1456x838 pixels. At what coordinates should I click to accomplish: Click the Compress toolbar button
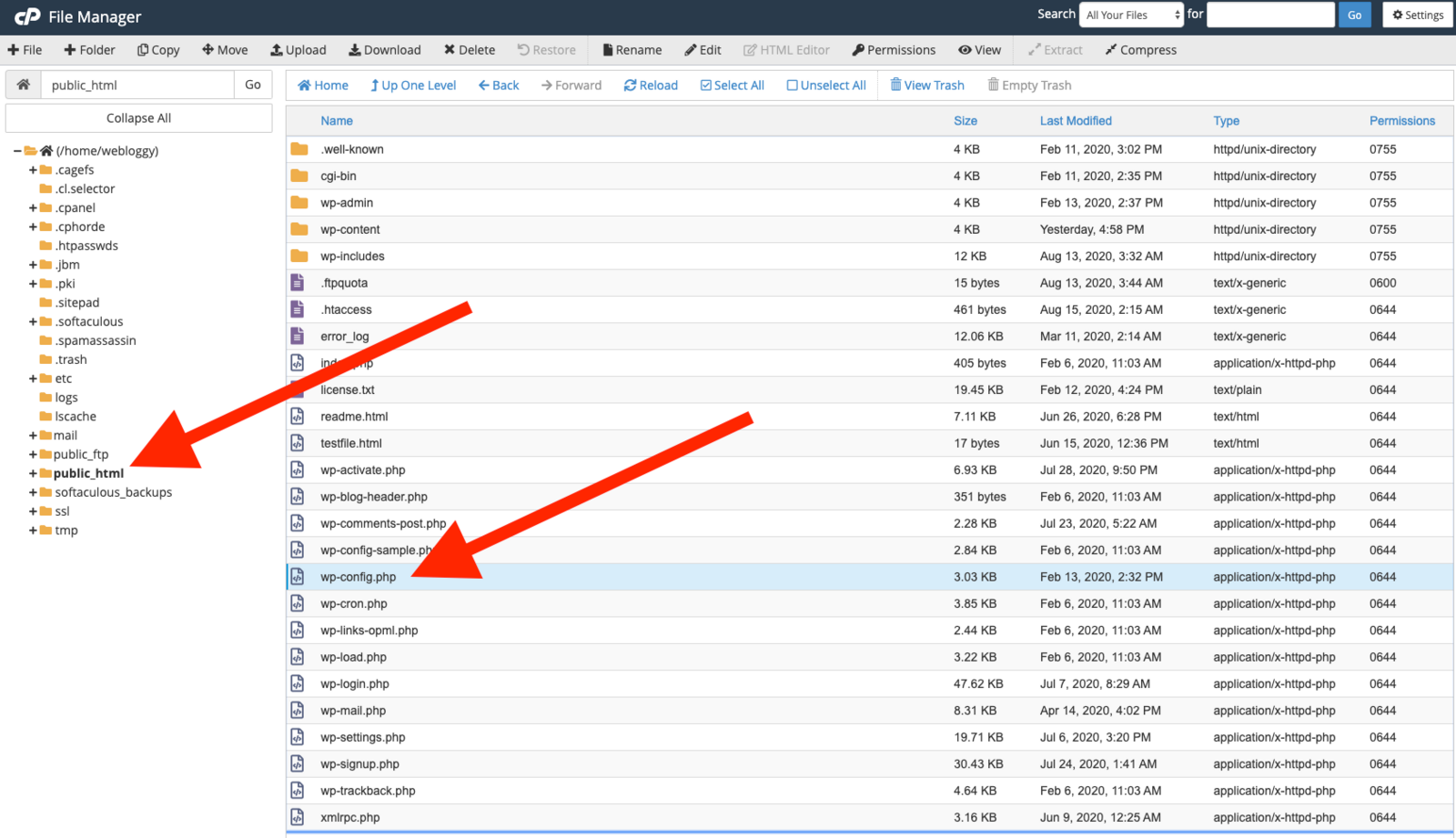(1141, 50)
